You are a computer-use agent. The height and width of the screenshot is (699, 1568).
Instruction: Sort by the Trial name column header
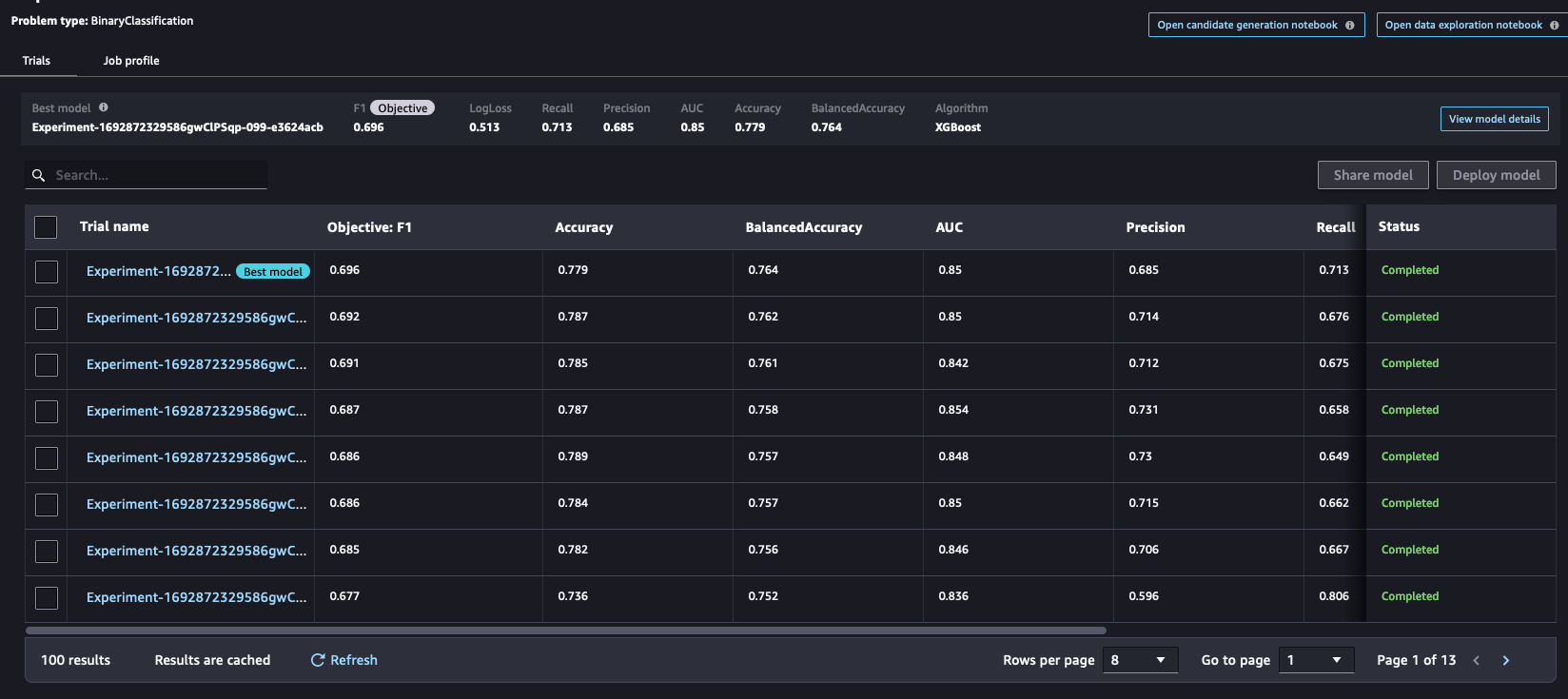click(114, 226)
